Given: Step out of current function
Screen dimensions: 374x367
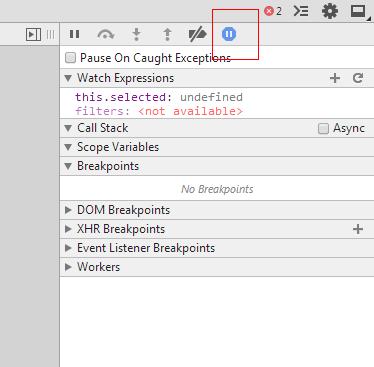Looking at the screenshot, I should (x=167, y=34).
